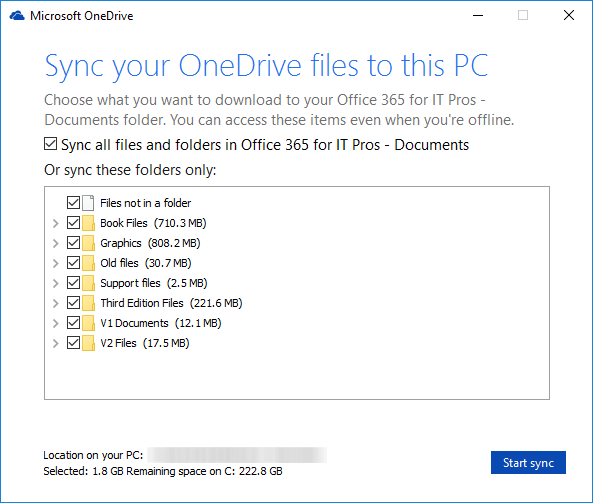Click the V2 Files folder icon
Viewport: 593px width, 503px height.
(88, 343)
